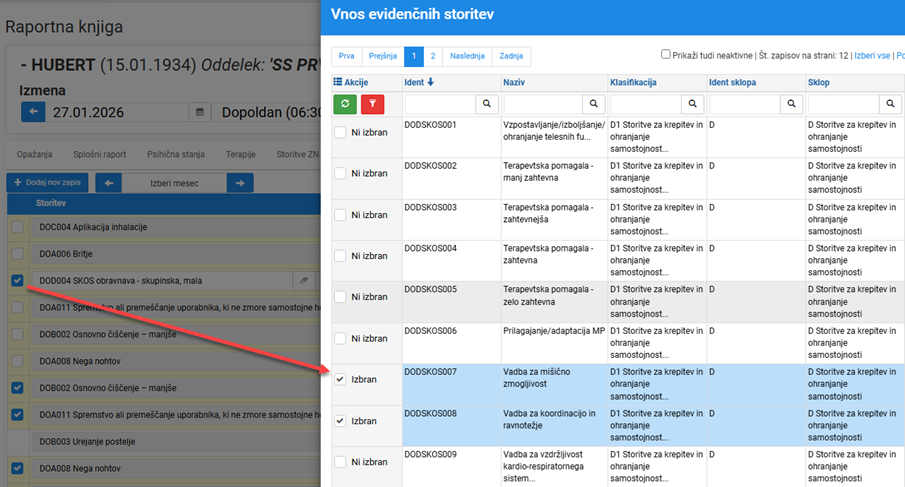Sort by the Naziv column header
The width and height of the screenshot is (905, 487).
pyautogui.click(x=514, y=82)
